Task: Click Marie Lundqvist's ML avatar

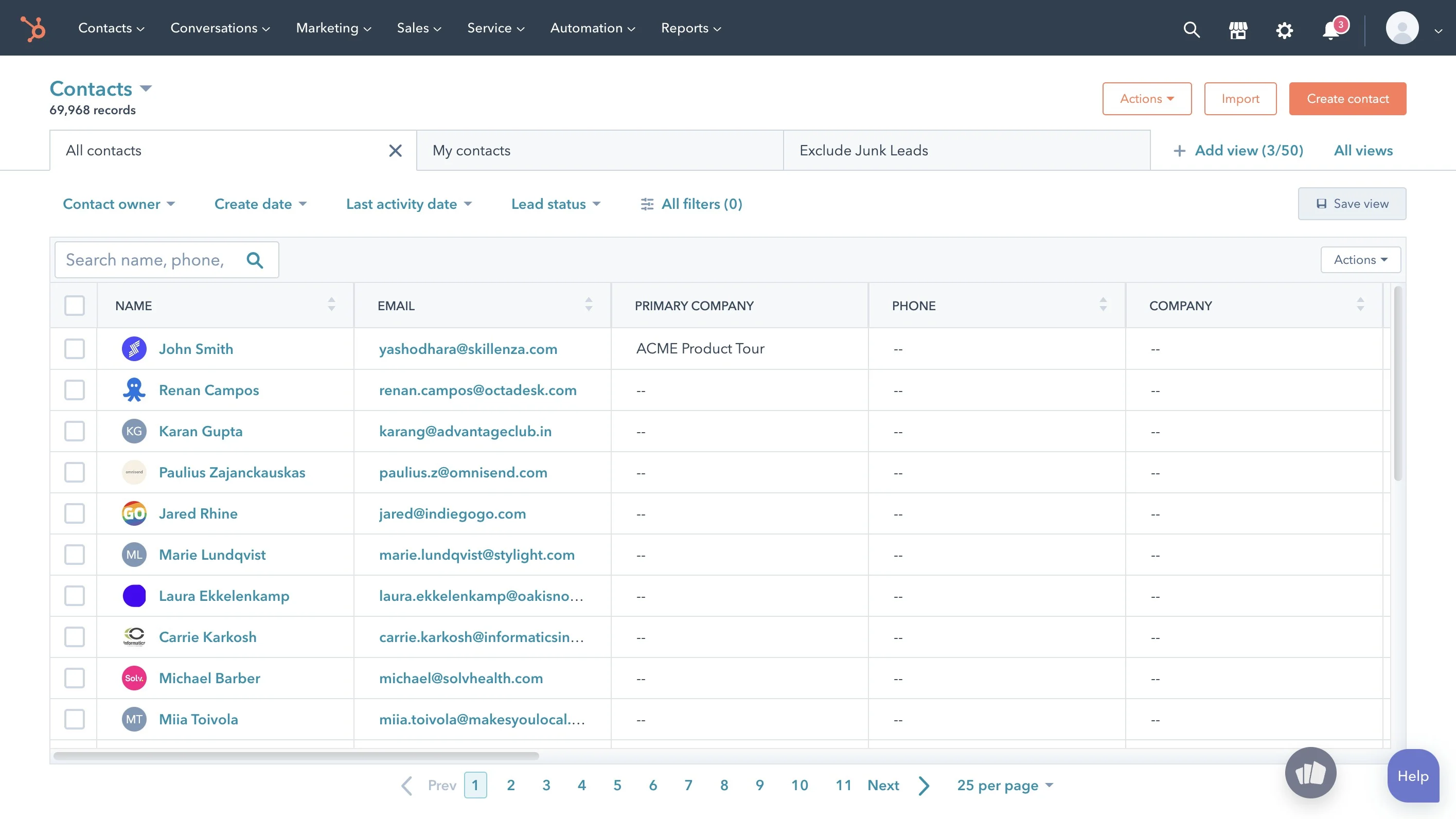Action: 134,555
